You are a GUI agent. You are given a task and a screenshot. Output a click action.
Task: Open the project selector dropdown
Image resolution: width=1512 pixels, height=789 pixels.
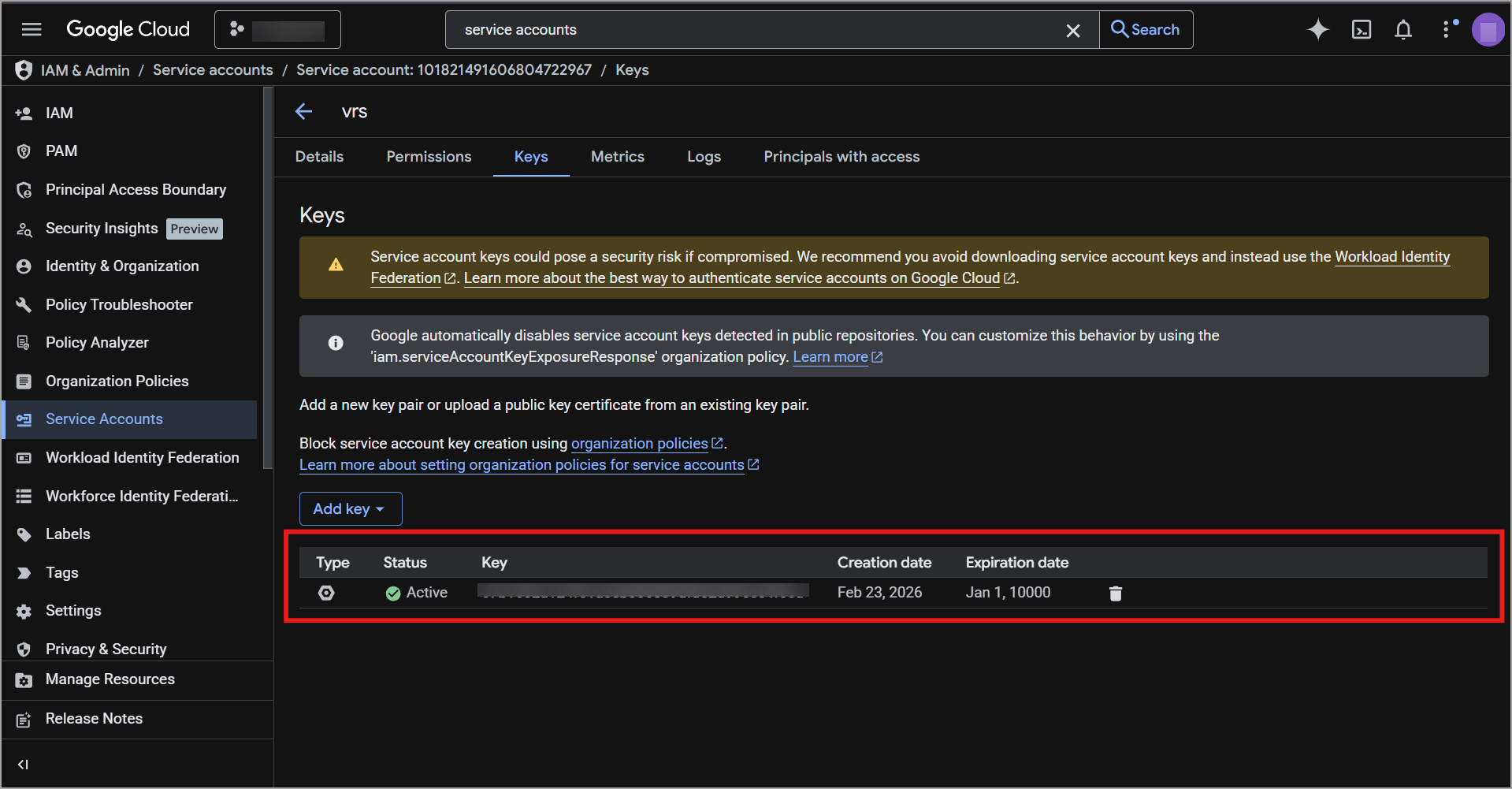(x=277, y=30)
